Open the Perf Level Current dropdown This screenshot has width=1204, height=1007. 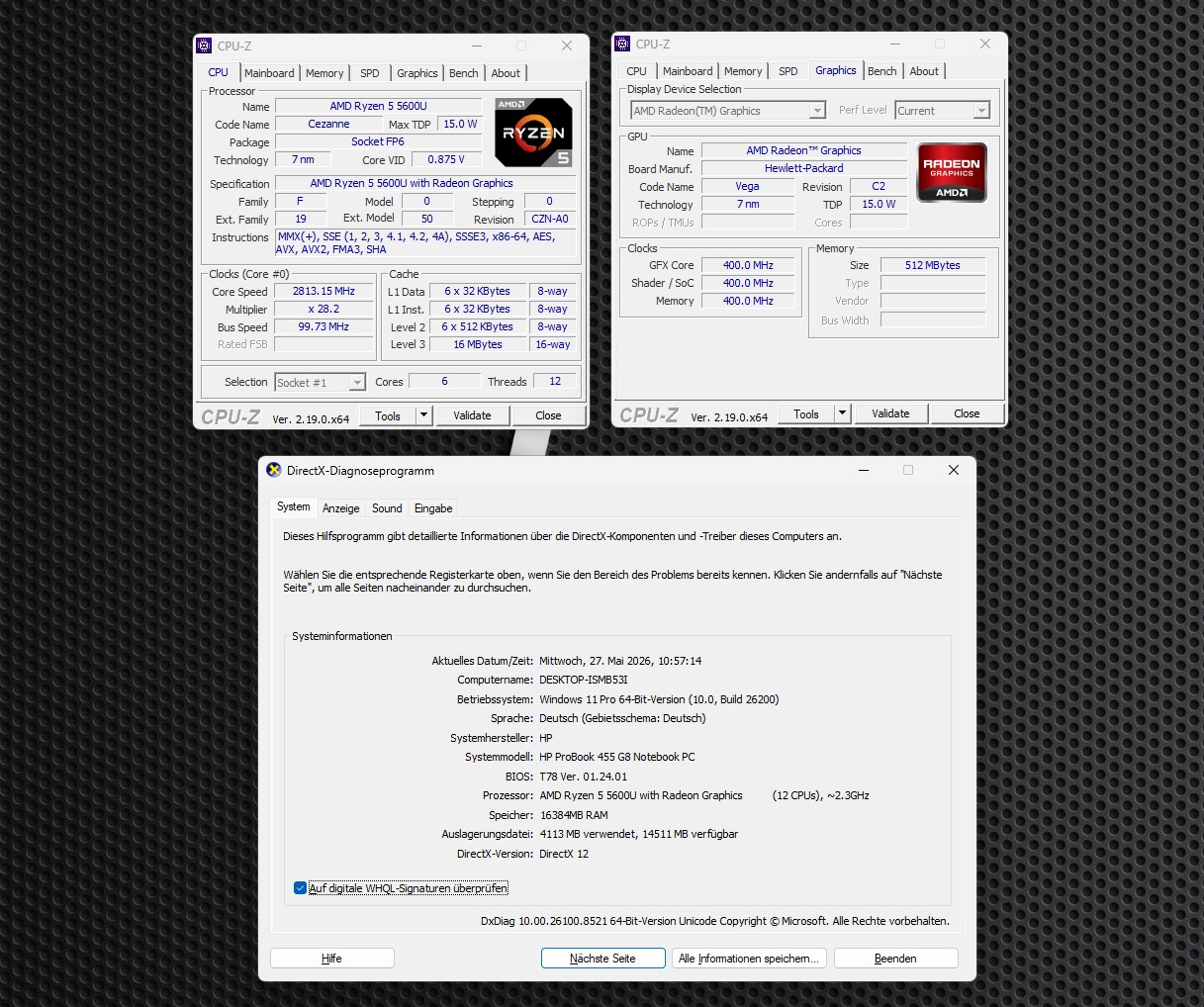click(x=943, y=111)
